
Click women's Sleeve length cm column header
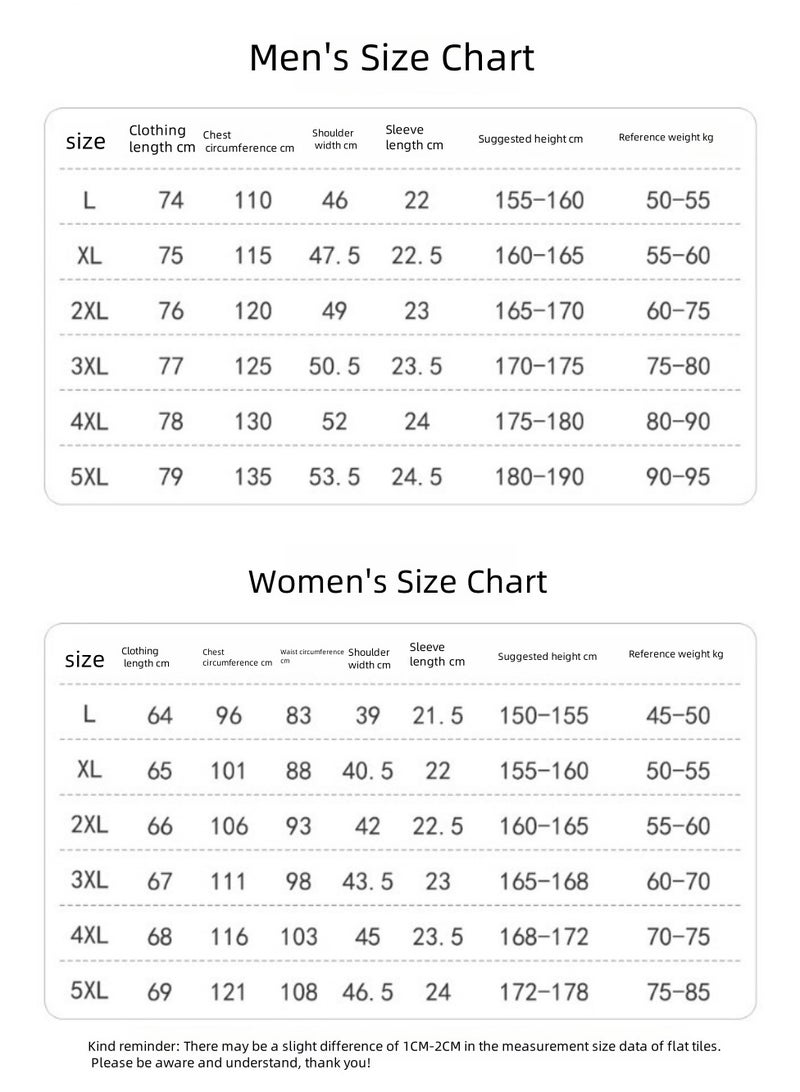pos(437,654)
